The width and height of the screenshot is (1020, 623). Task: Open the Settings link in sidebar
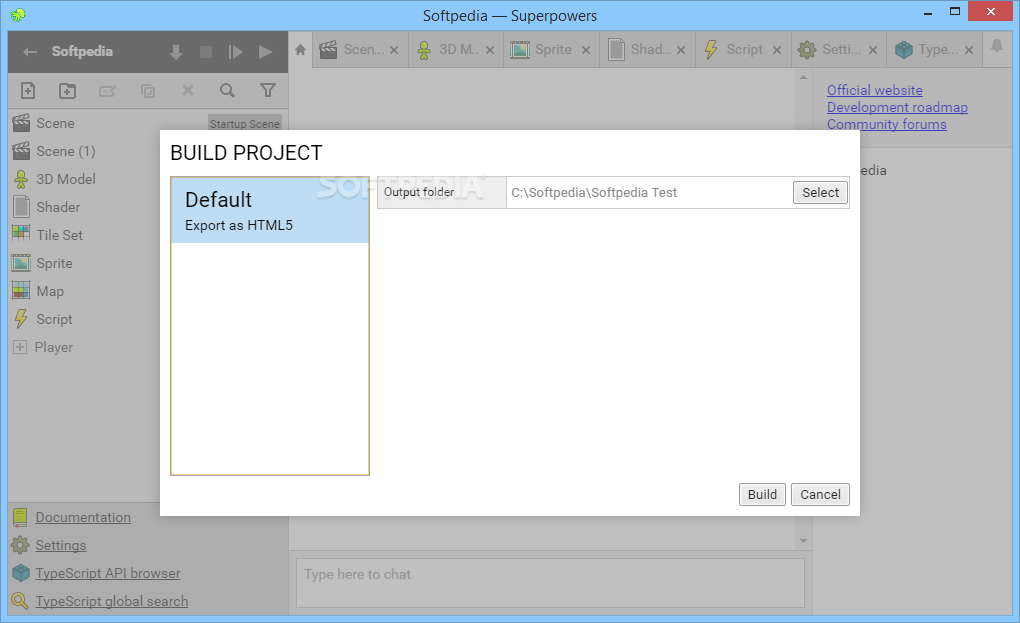pyautogui.click(x=60, y=545)
